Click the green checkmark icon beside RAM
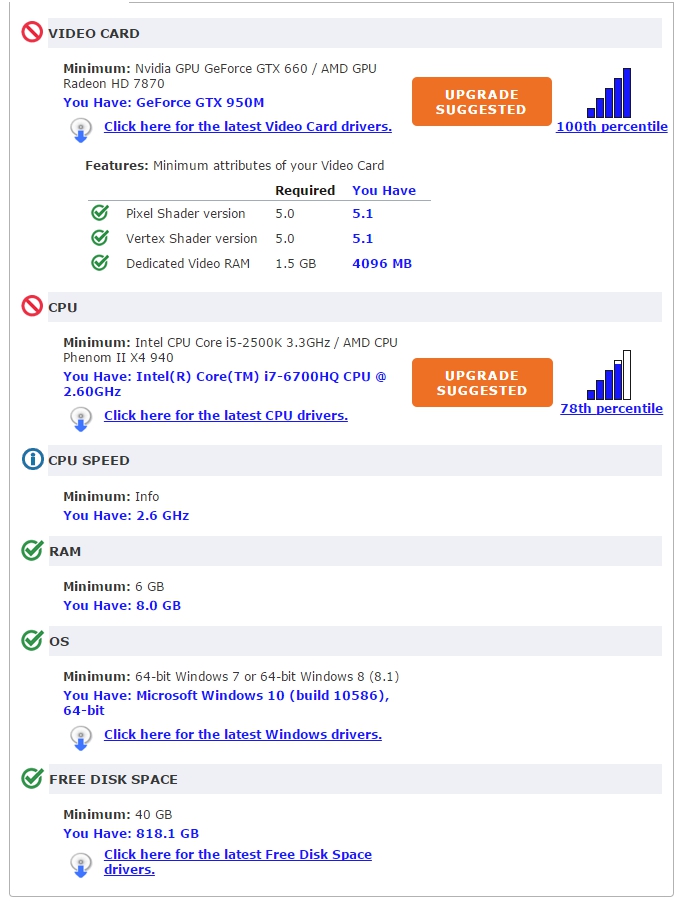 [32, 550]
